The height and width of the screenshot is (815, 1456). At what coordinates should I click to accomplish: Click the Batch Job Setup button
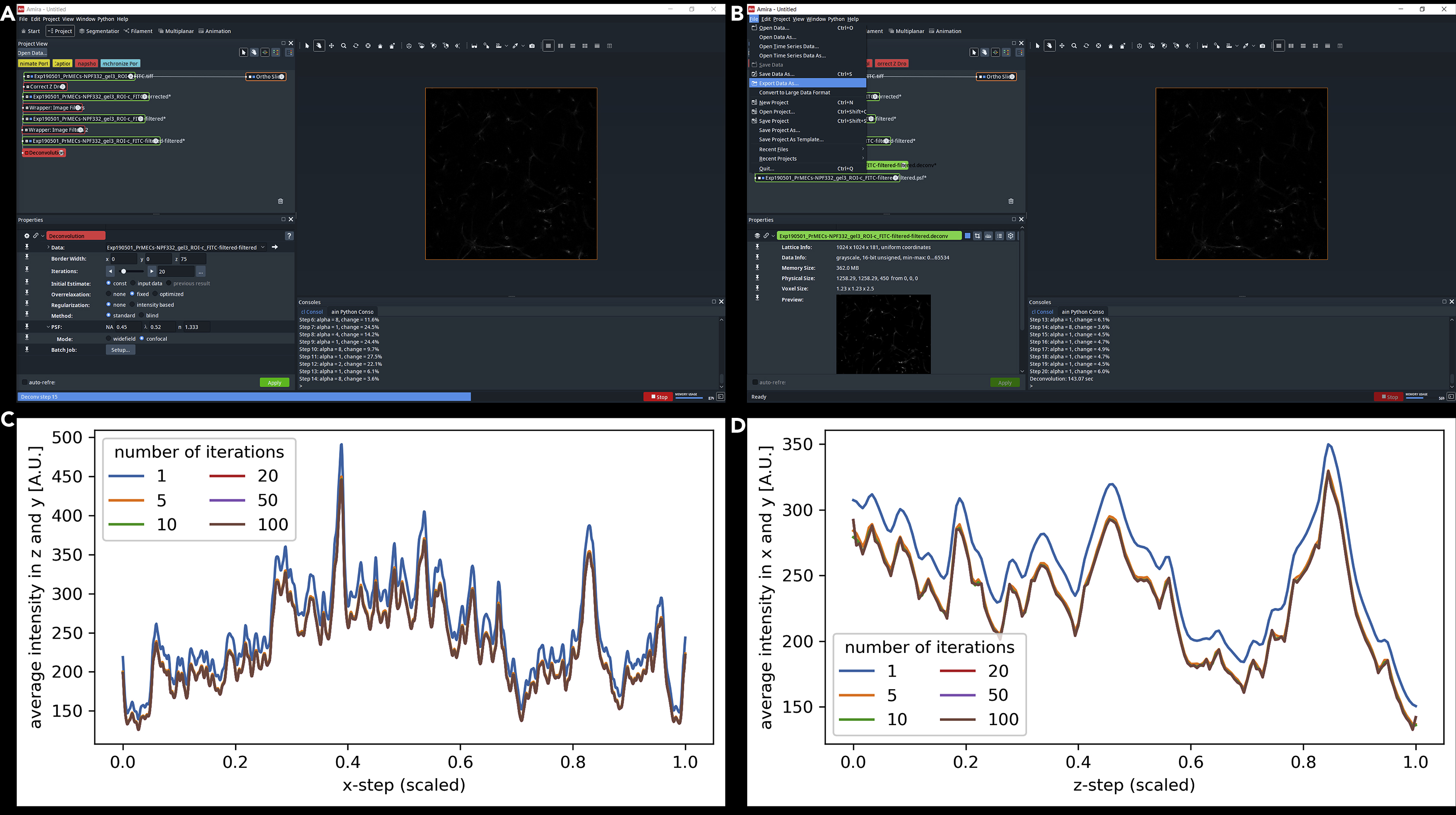pos(121,350)
